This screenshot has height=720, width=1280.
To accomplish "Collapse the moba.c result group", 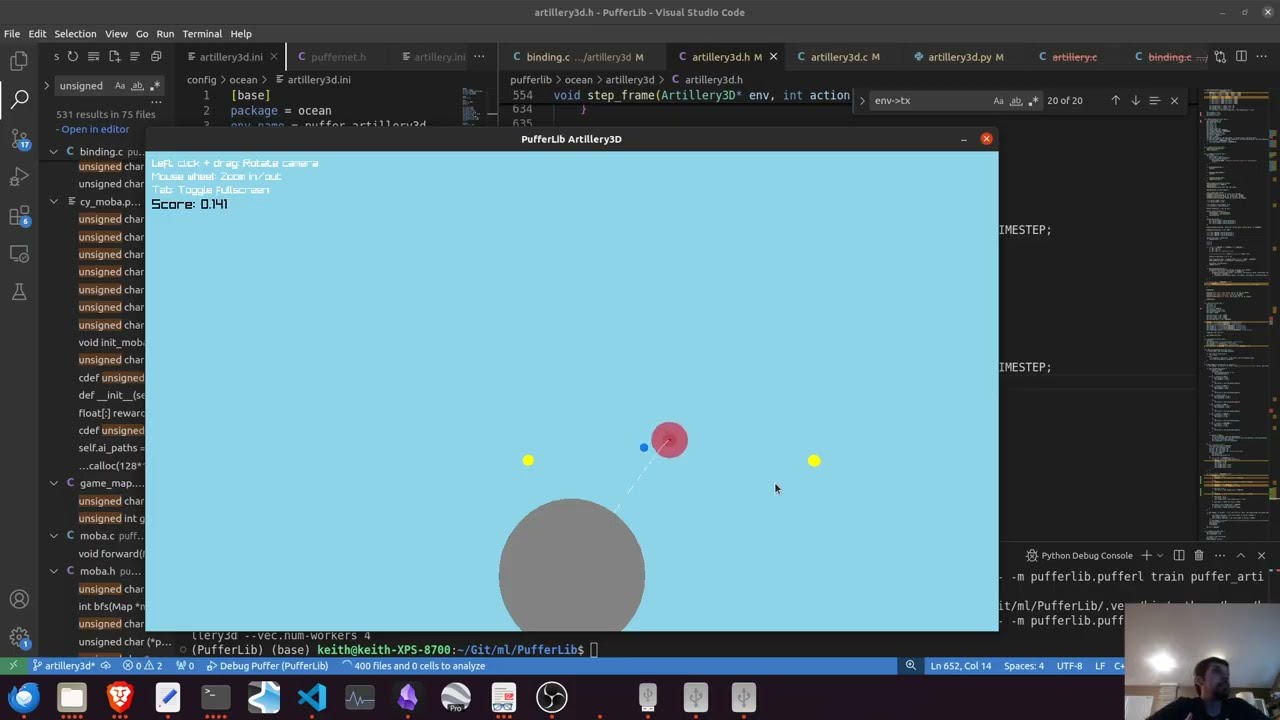I will coord(54,536).
